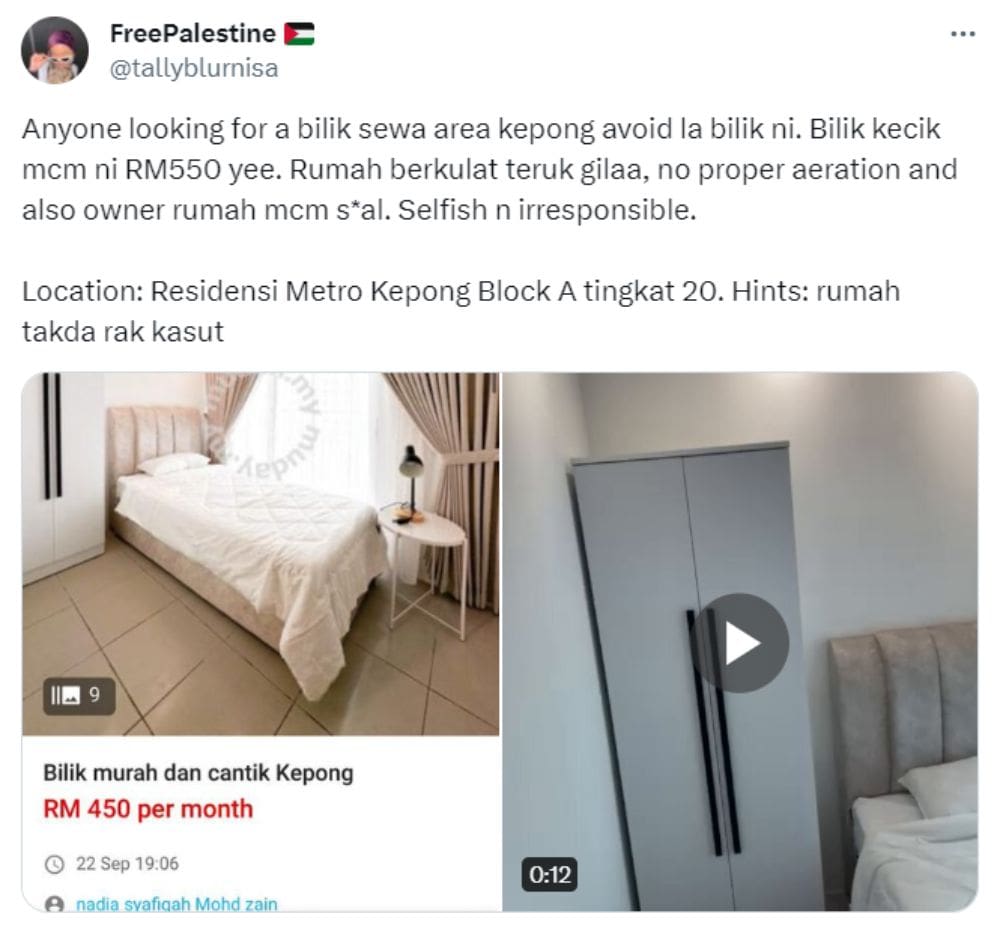This screenshot has width=1000, height=940.
Task: Click the RM 450 per month price
Action: [x=148, y=809]
